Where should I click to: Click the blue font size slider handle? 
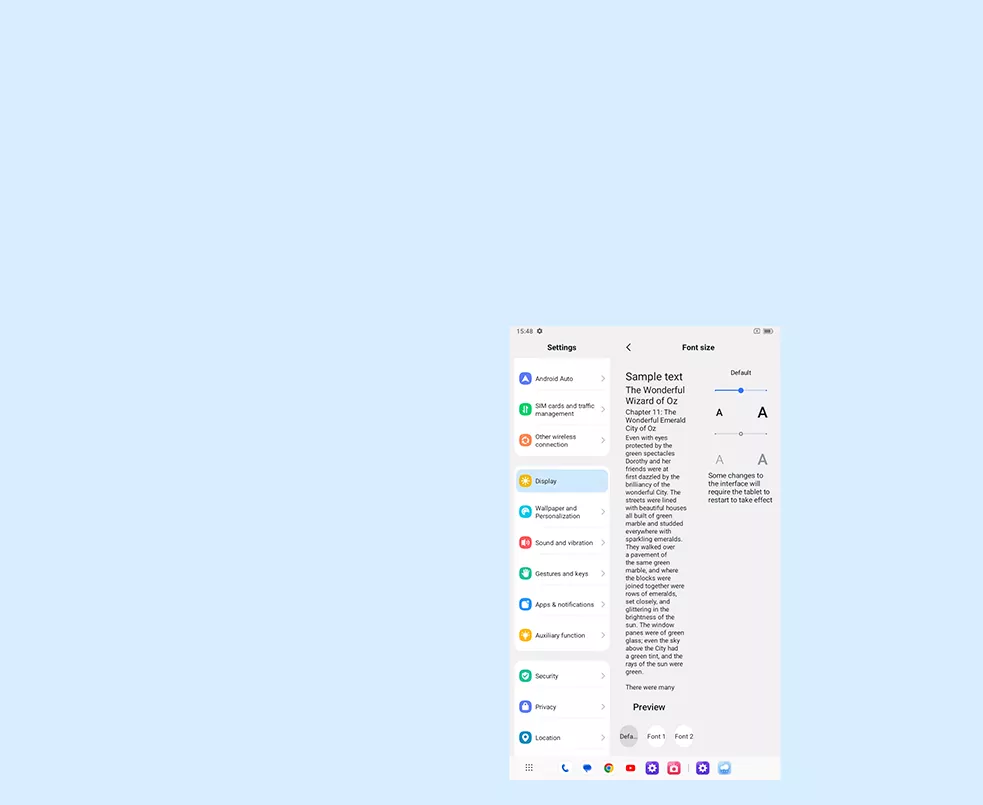(740, 390)
